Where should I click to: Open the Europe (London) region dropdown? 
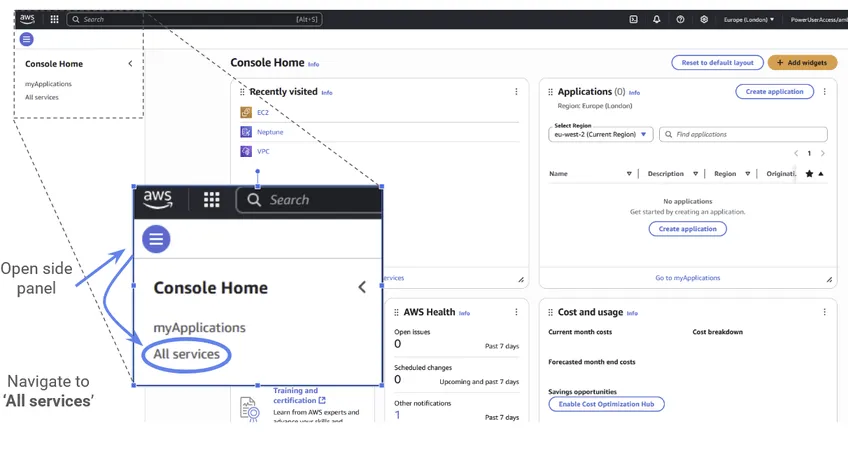pyautogui.click(x=748, y=19)
